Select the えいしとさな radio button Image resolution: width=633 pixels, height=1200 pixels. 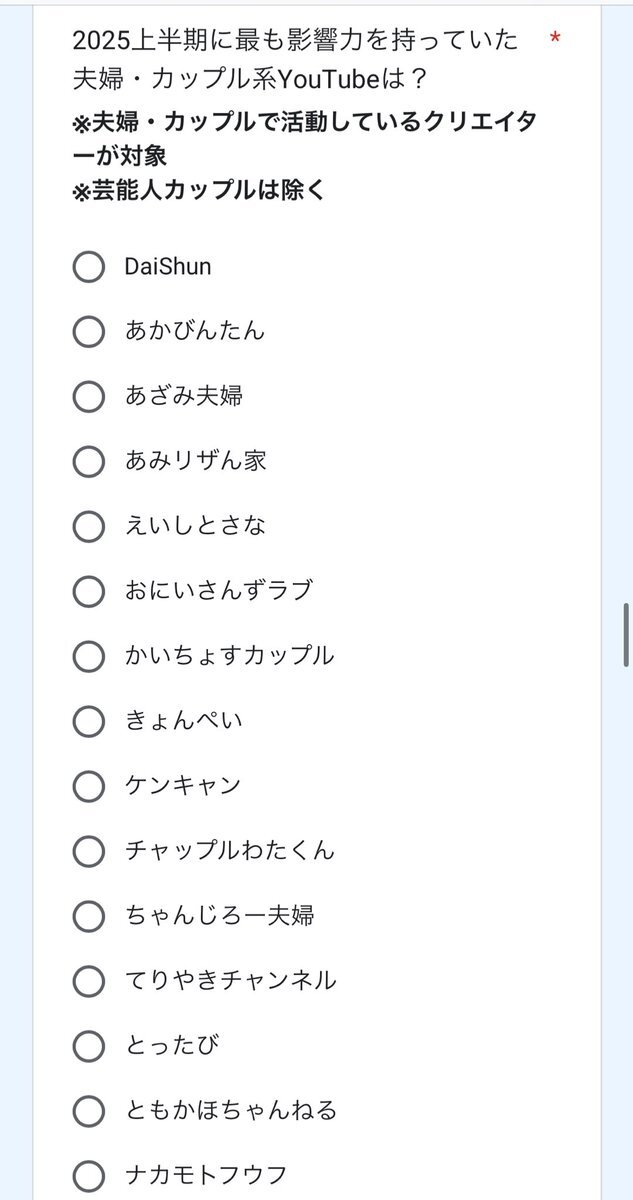[89, 527]
